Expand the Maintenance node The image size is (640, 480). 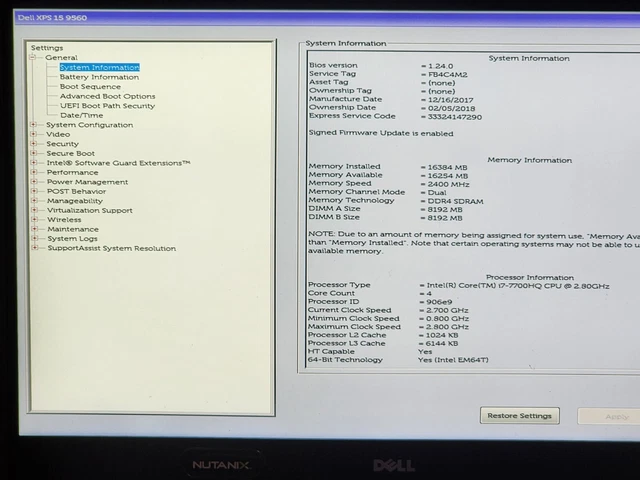(x=35, y=229)
